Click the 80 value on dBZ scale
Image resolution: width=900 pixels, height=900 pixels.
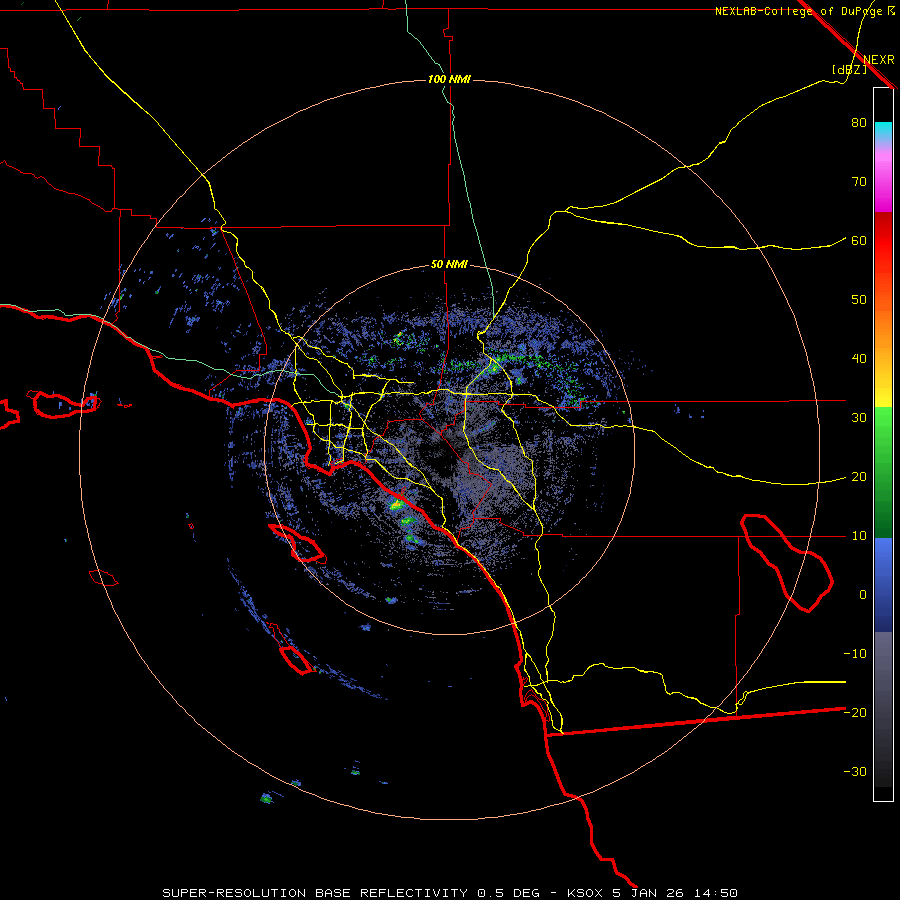859,123
